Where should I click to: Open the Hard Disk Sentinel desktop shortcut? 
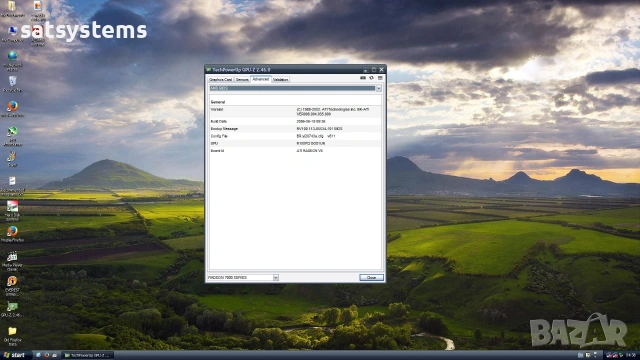(12, 211)
